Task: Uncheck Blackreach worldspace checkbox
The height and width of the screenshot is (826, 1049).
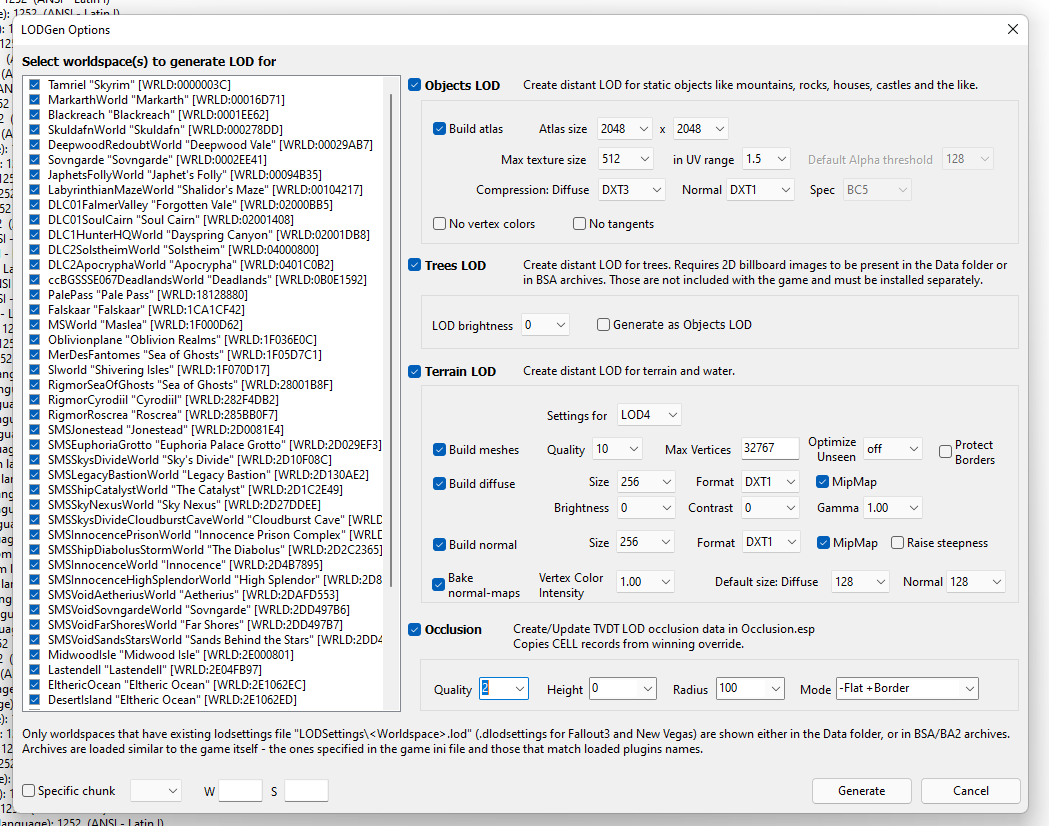Action: [x=35, y=114]
